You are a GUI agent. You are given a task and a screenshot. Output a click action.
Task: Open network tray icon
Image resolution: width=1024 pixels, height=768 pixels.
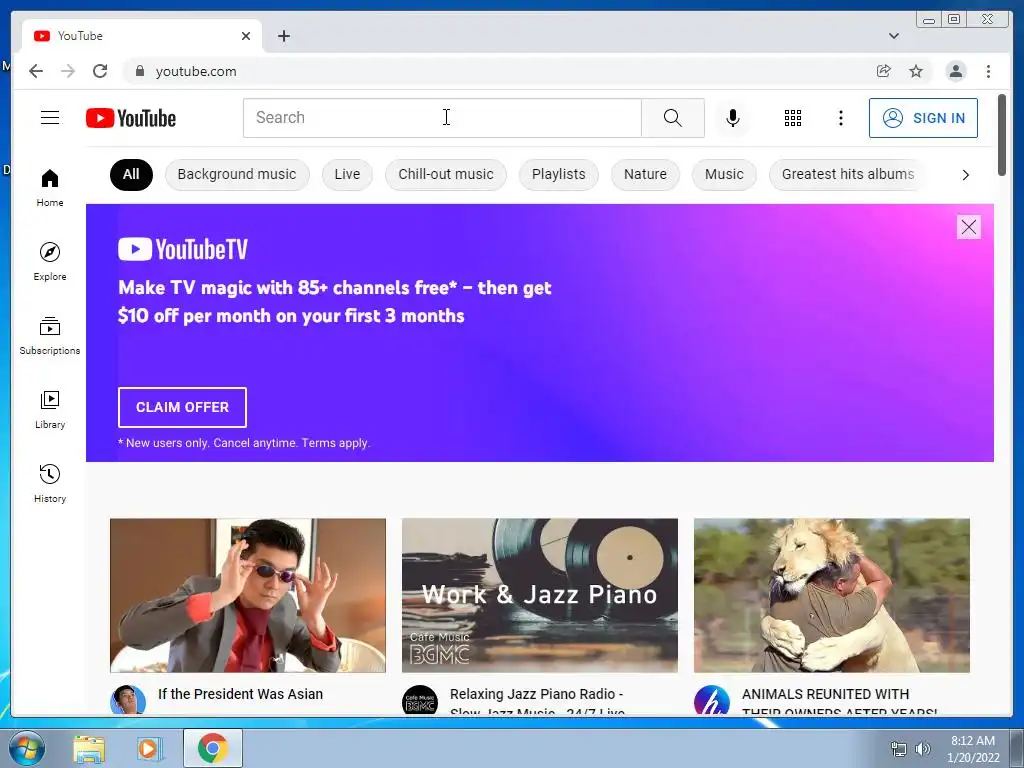(x=899, y=749)
